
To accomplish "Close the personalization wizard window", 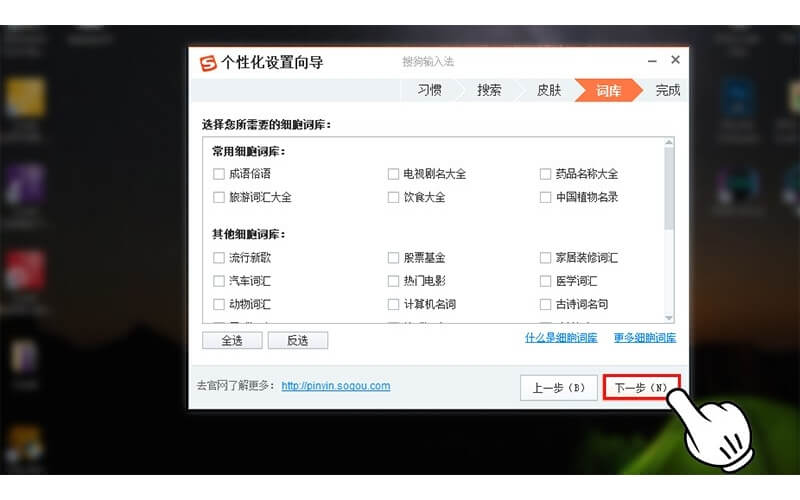I will point(675,60).
